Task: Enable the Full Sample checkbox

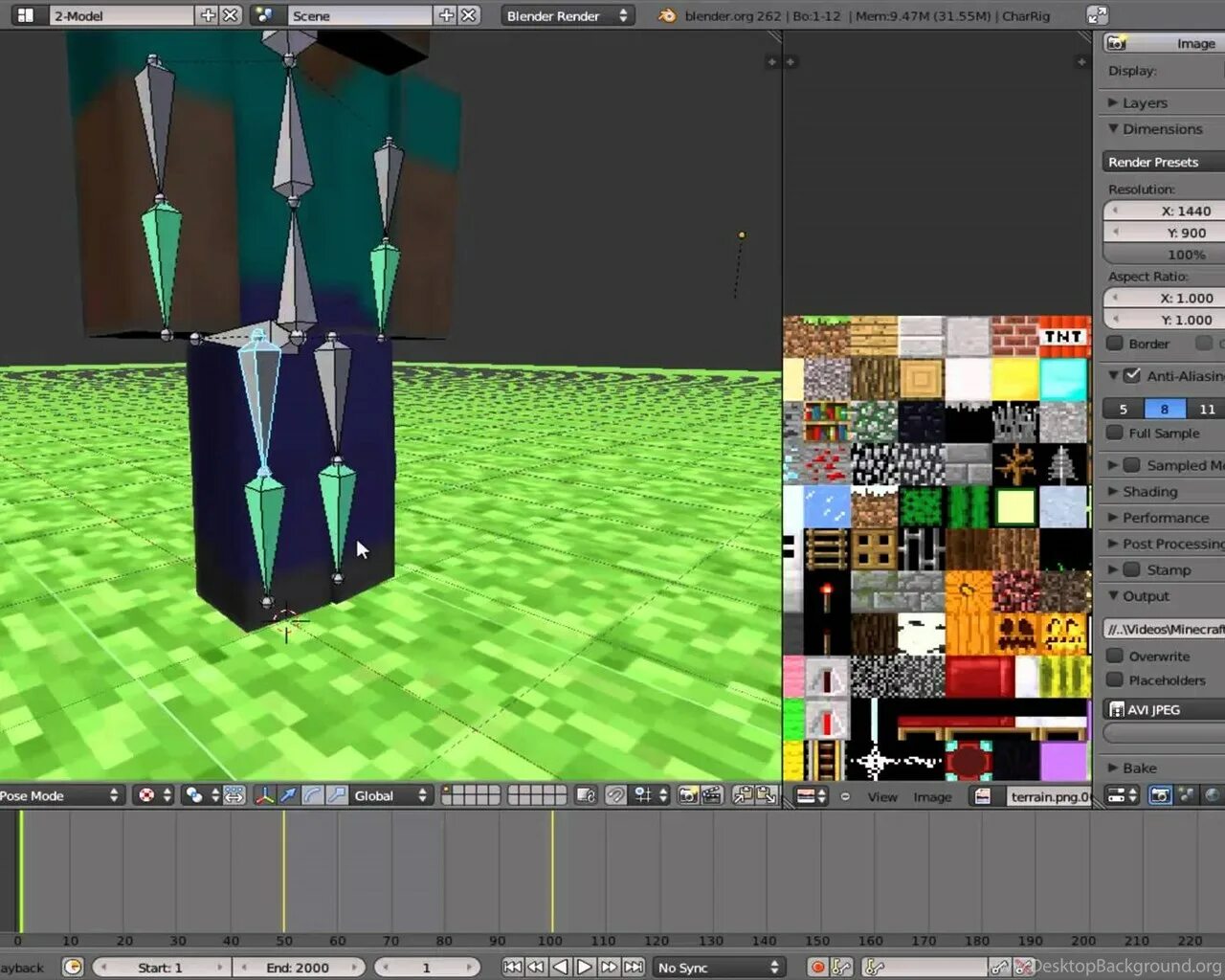Action: click(x=1115, y=433)
